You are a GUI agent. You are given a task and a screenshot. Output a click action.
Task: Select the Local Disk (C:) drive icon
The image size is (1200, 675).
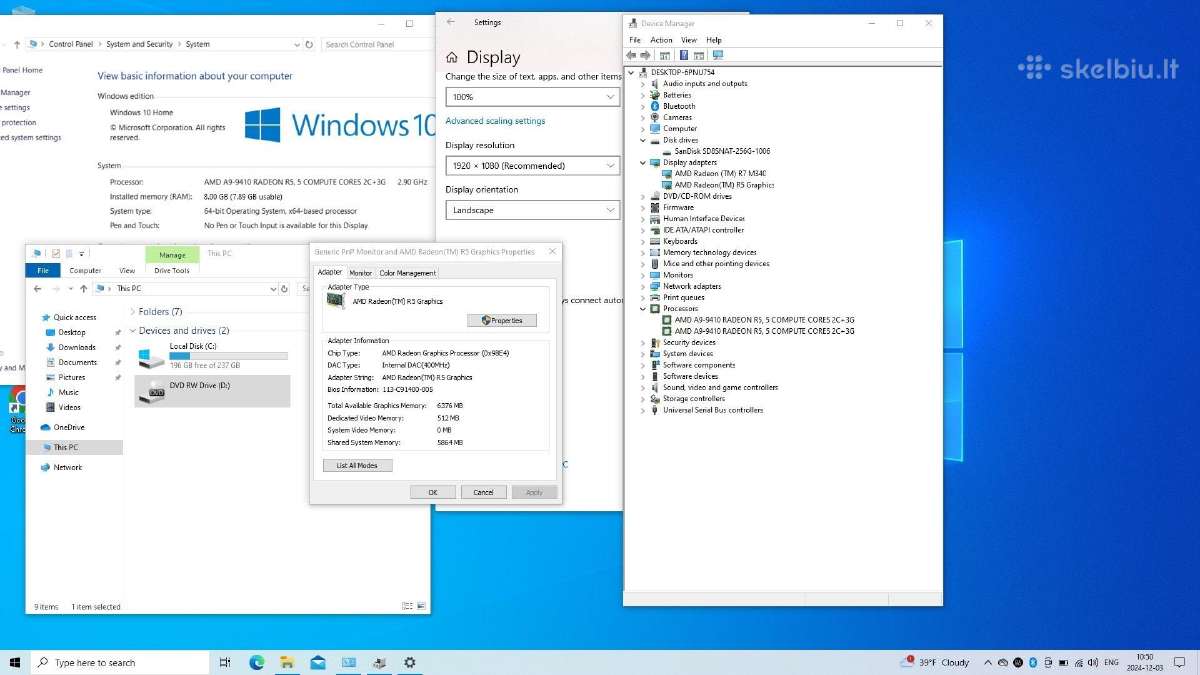tap(152, 357)
